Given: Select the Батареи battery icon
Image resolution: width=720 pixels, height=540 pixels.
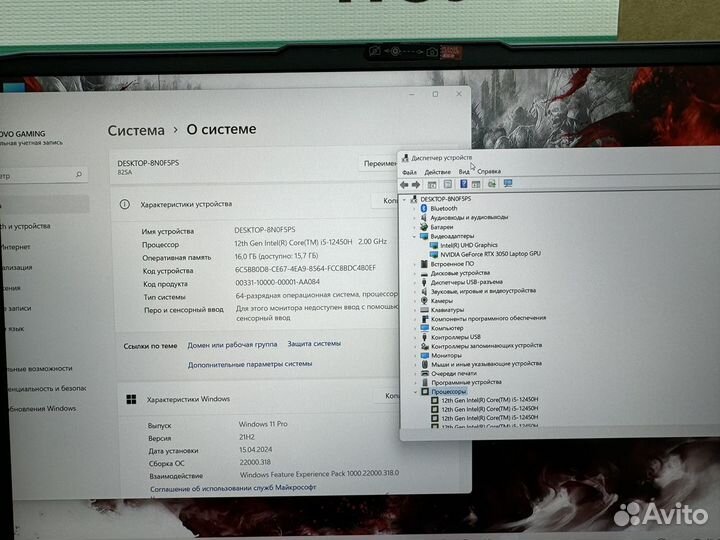Looking at the screenshot, I should (424, 227).
